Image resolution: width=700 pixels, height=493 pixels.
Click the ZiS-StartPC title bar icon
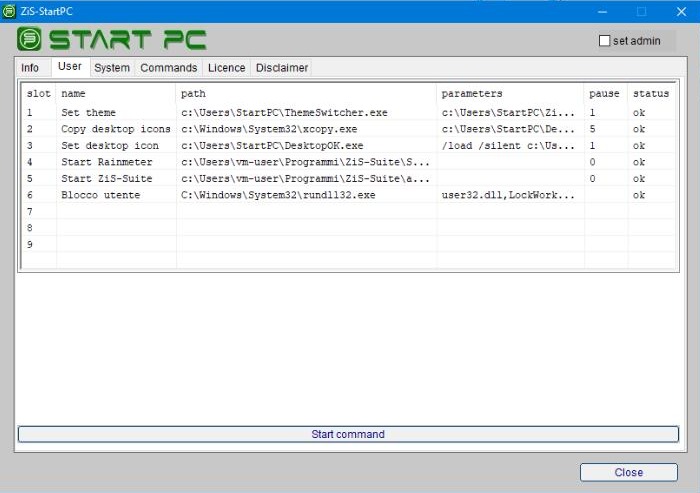click(9, 11)
